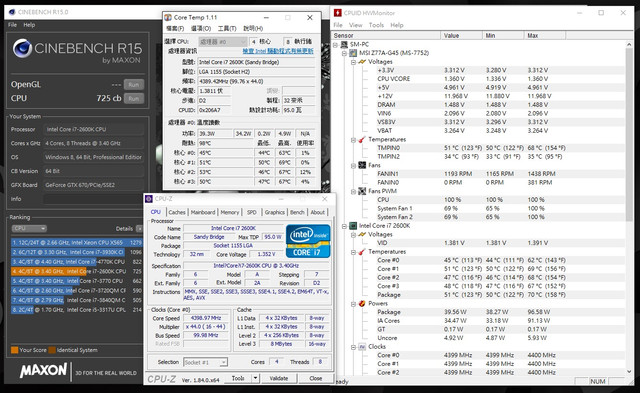Click the CPU-Z title bar icon
This screenshot has height=393, width=640.
(x=149, y=199)
